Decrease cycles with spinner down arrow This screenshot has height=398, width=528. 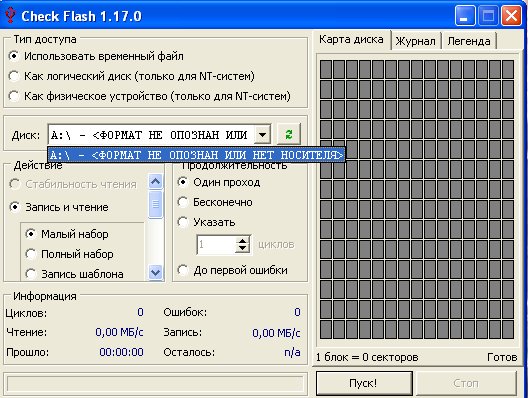[x=242, y=249]
